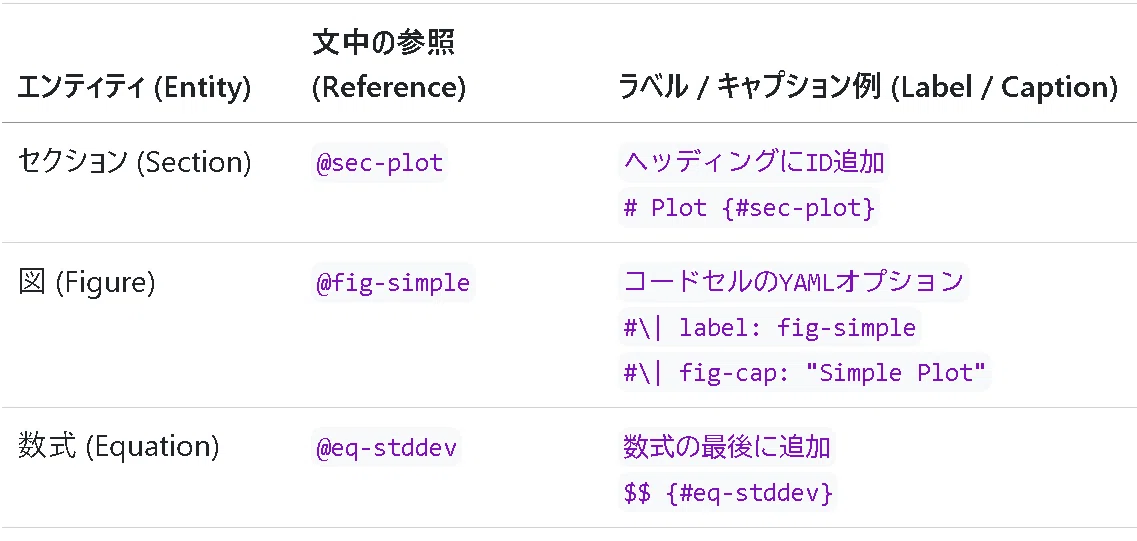This screenshot has width=1137, height=541.
Task: Click the '数式 (Equation)' row label
Action: (118, 447)
